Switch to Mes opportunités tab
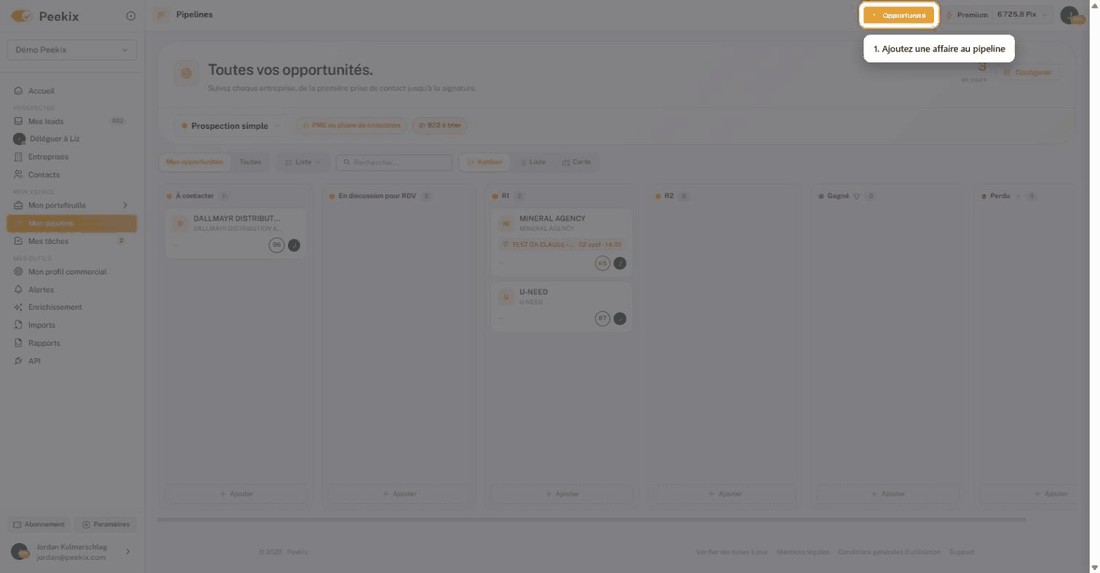This screenshot has width=1100, height=573. pyautogui.click(x=194, y=162)
